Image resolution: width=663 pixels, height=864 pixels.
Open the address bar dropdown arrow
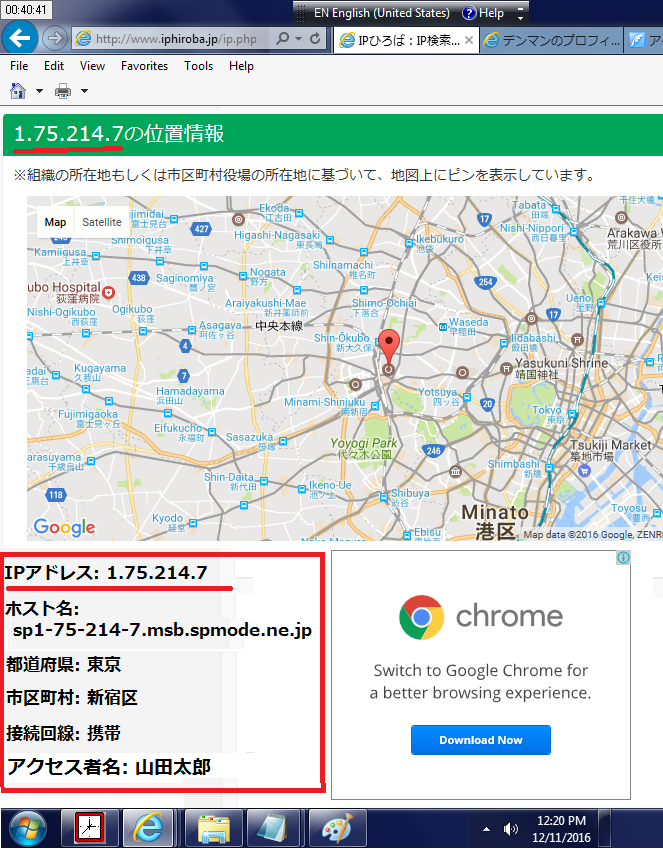pos(299,39)
